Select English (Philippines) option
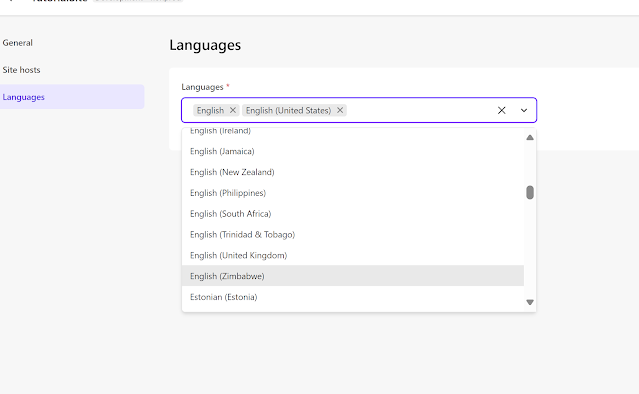 pos(353,193)
